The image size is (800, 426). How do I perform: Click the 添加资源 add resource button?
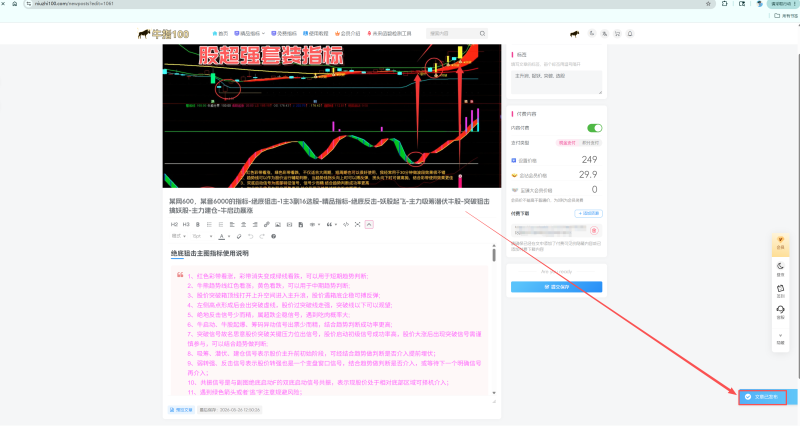588,213
